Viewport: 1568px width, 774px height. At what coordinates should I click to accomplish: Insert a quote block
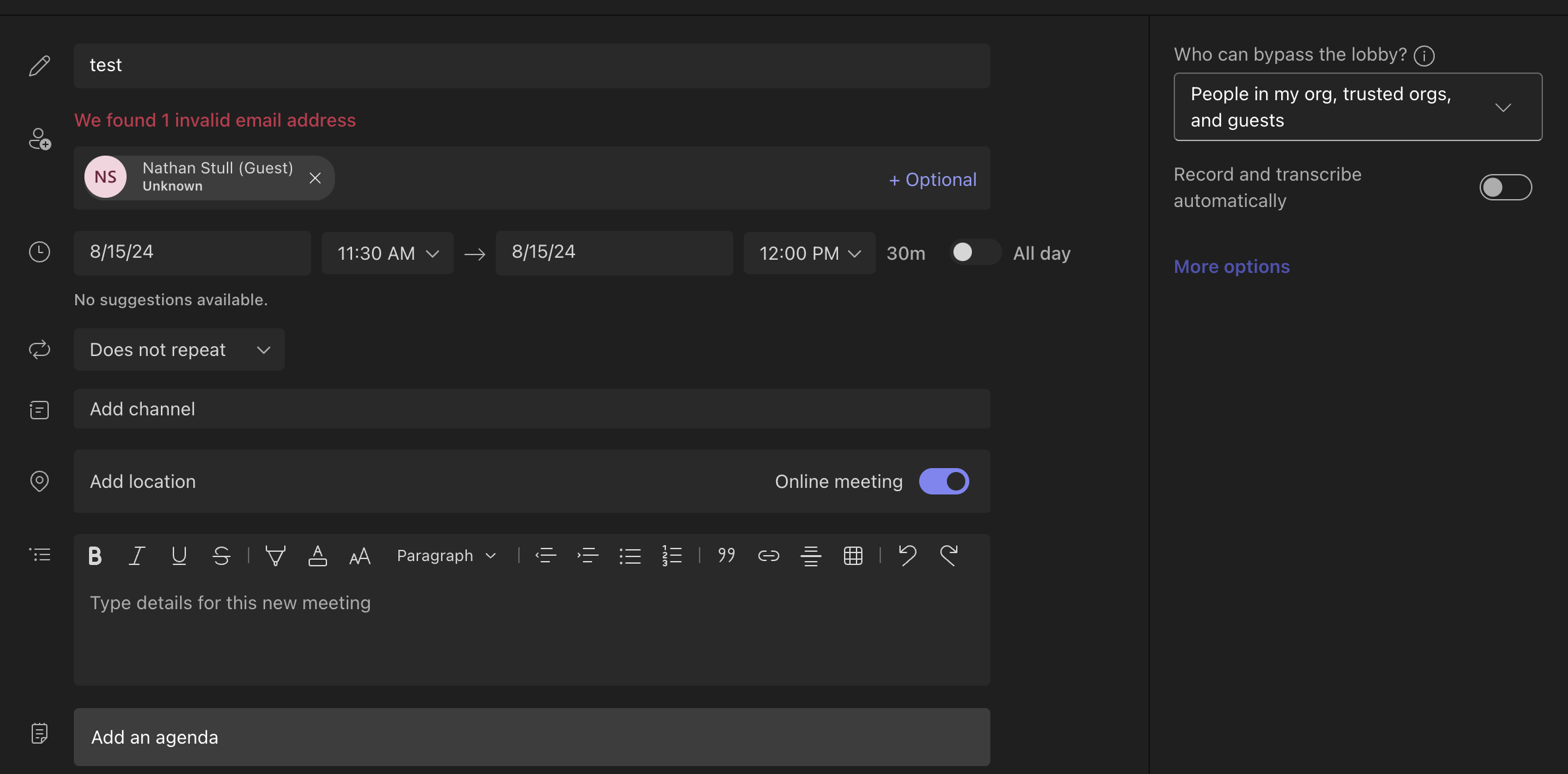726,556
